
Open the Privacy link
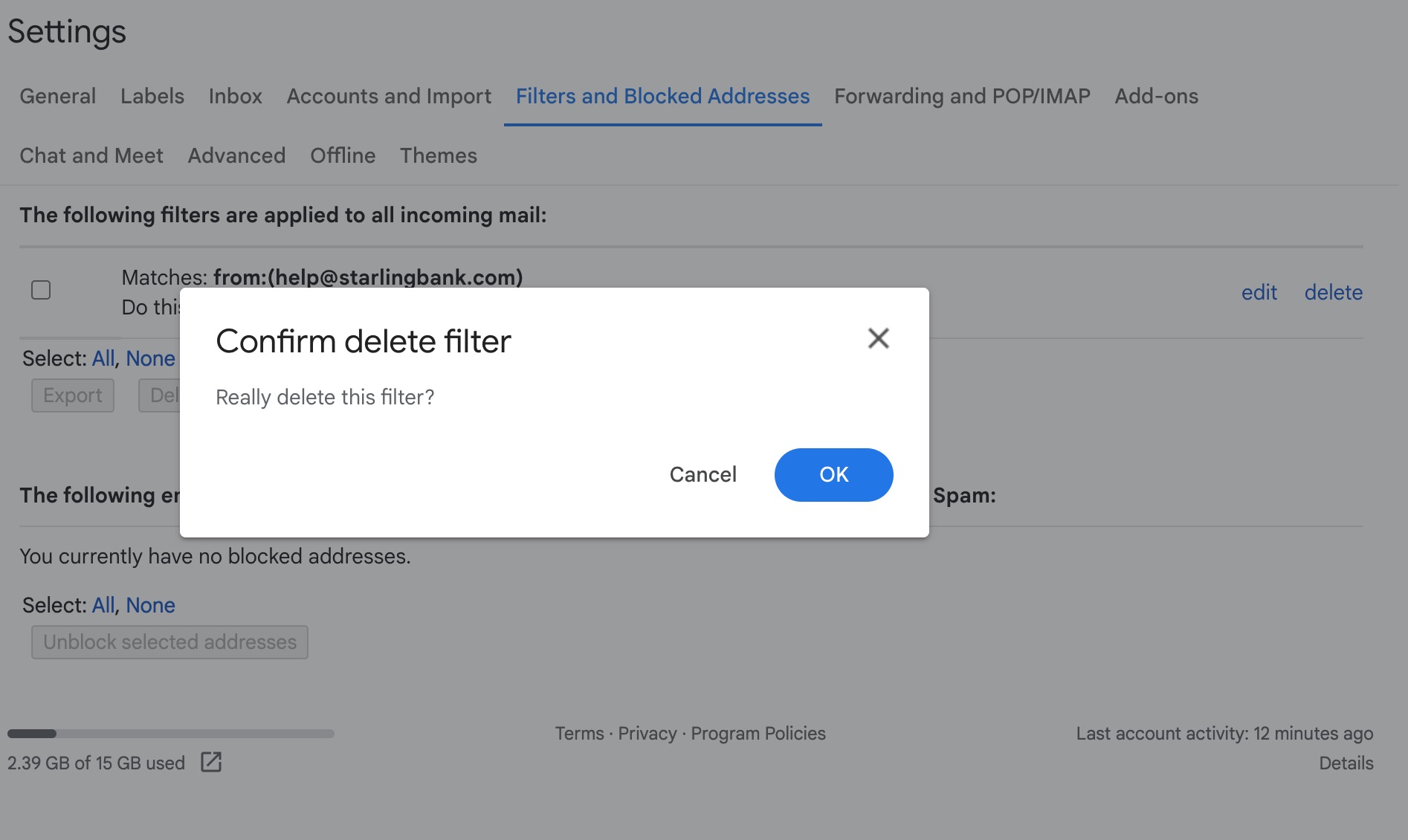point(648,734)
